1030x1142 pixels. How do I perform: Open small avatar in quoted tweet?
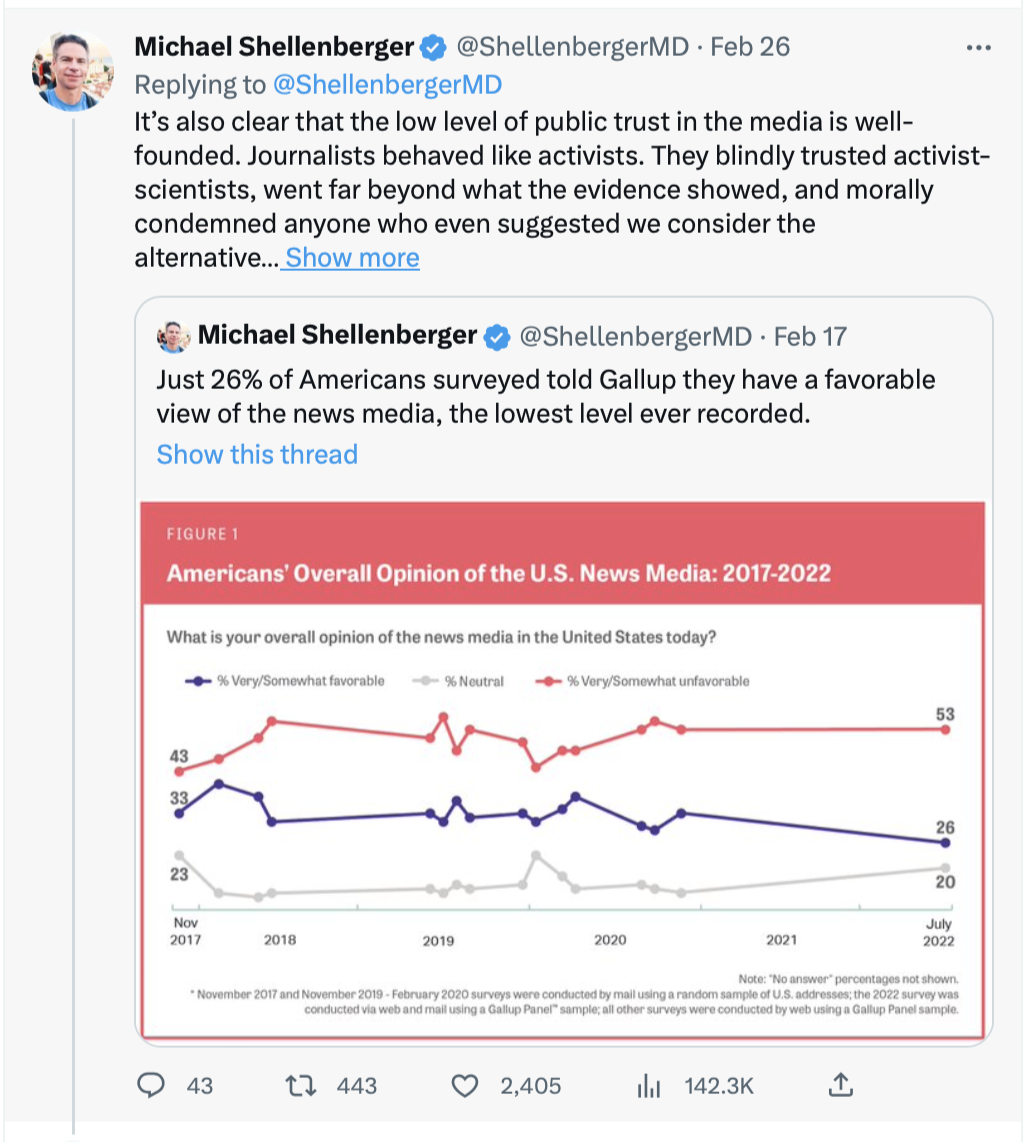173,336
